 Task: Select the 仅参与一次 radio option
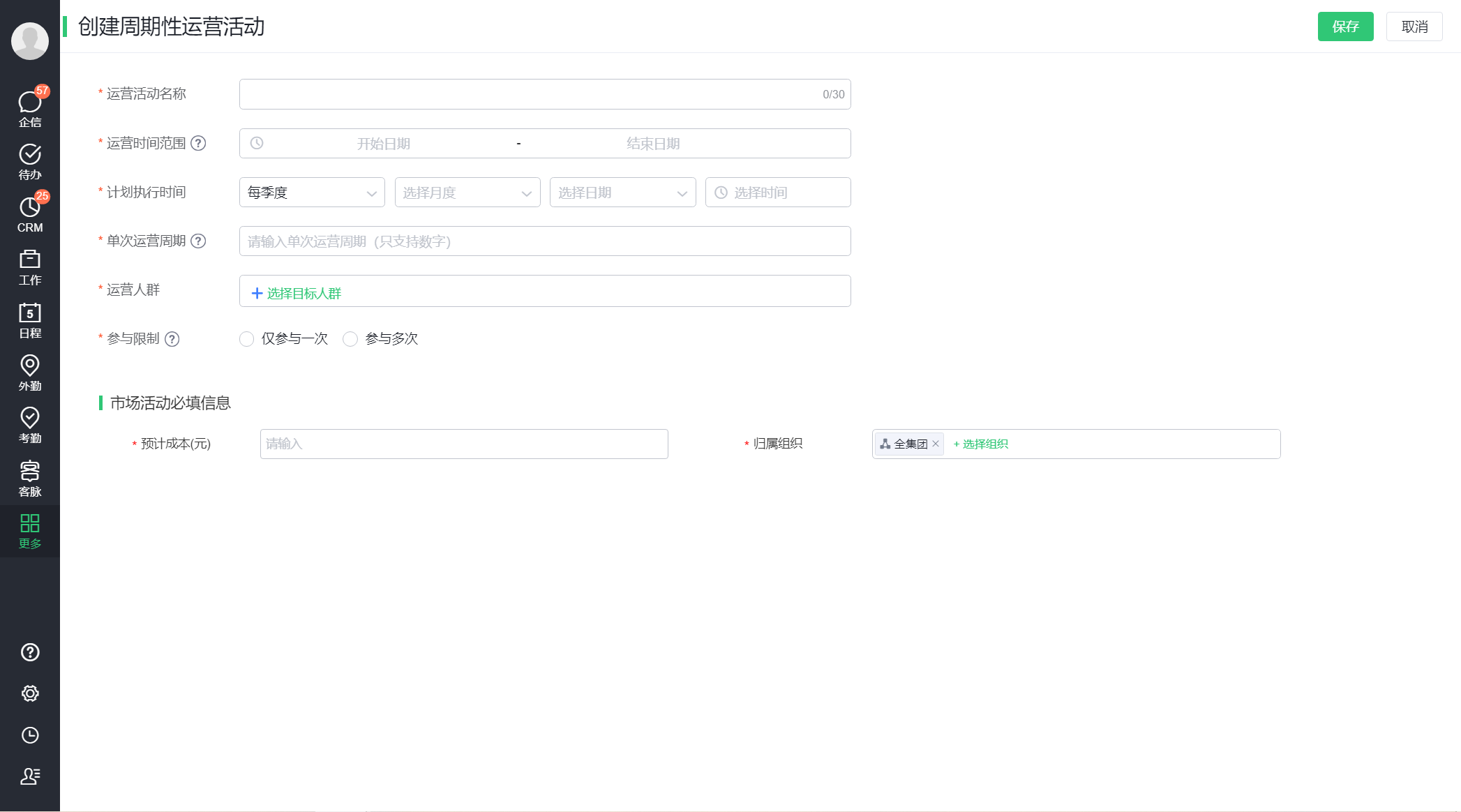(246, 339)
